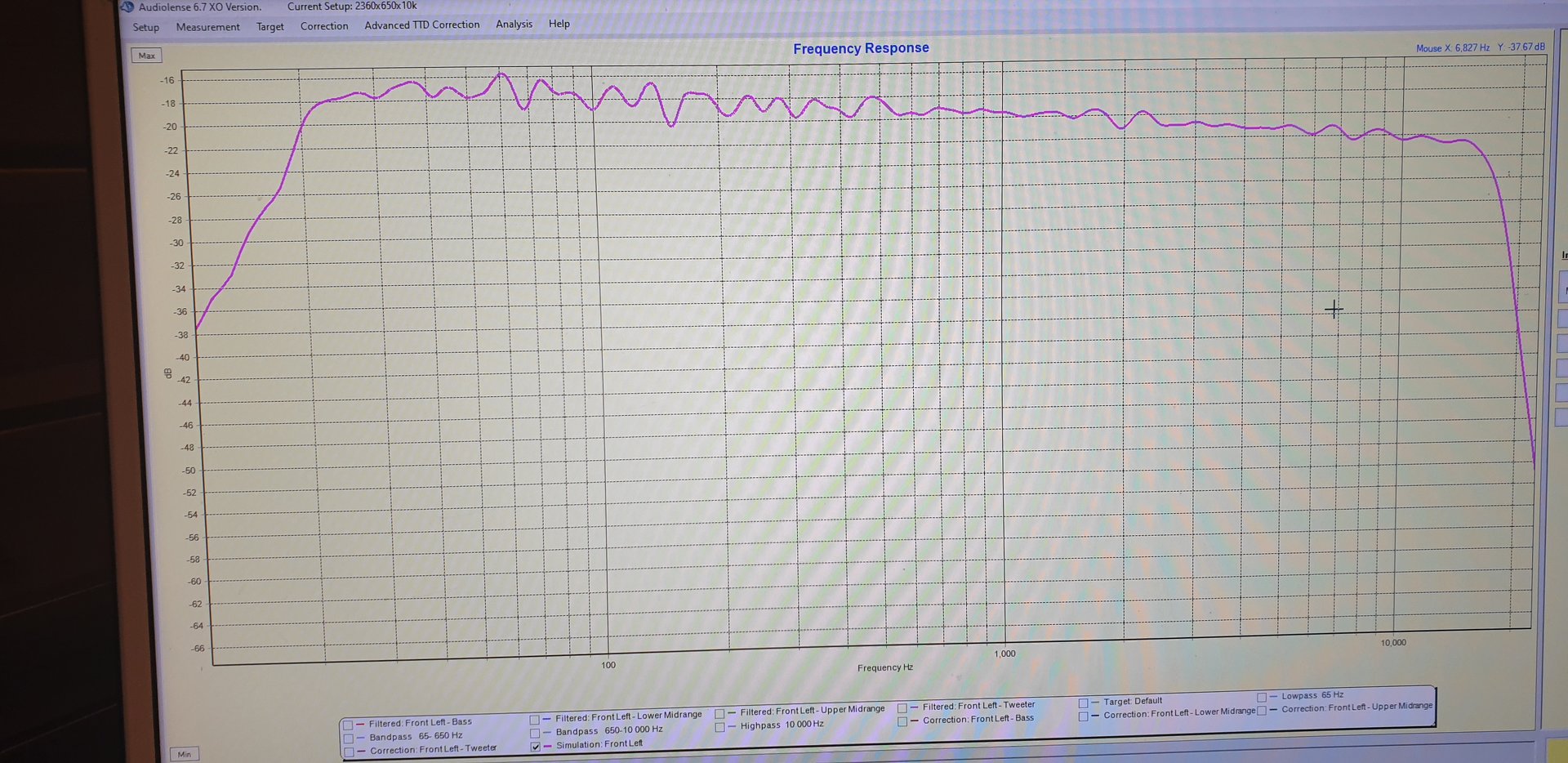Enable Correction: Front Left - Bass checkbox
Viewport: 1568px width, 763px height.
click(x=902, y=721)
